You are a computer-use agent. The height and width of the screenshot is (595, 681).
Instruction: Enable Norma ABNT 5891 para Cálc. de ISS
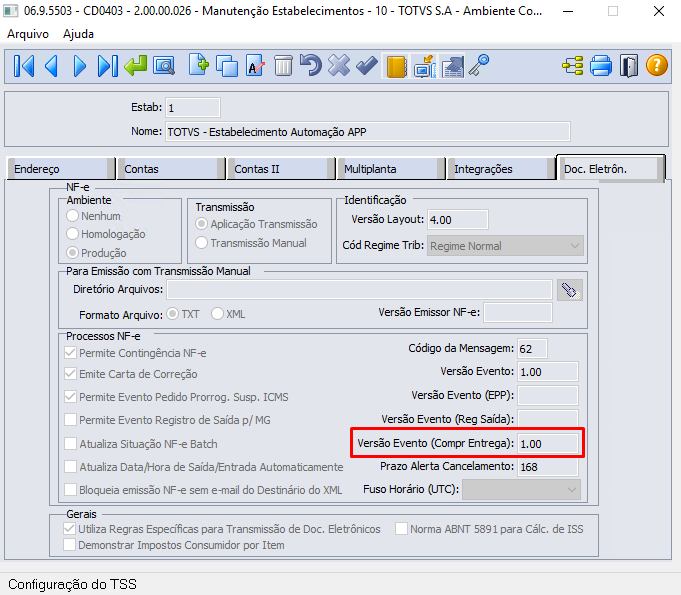tap(402, 529)
